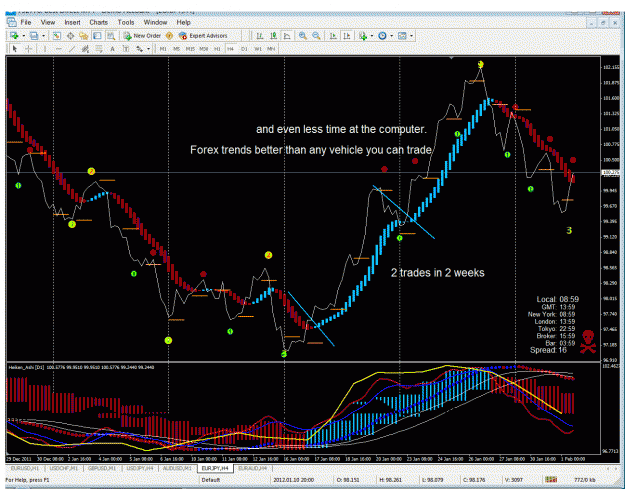The width and height of the screenshot is (625, 489).
Task: Switch to the M30 timeframe
Action: (204, 49)
